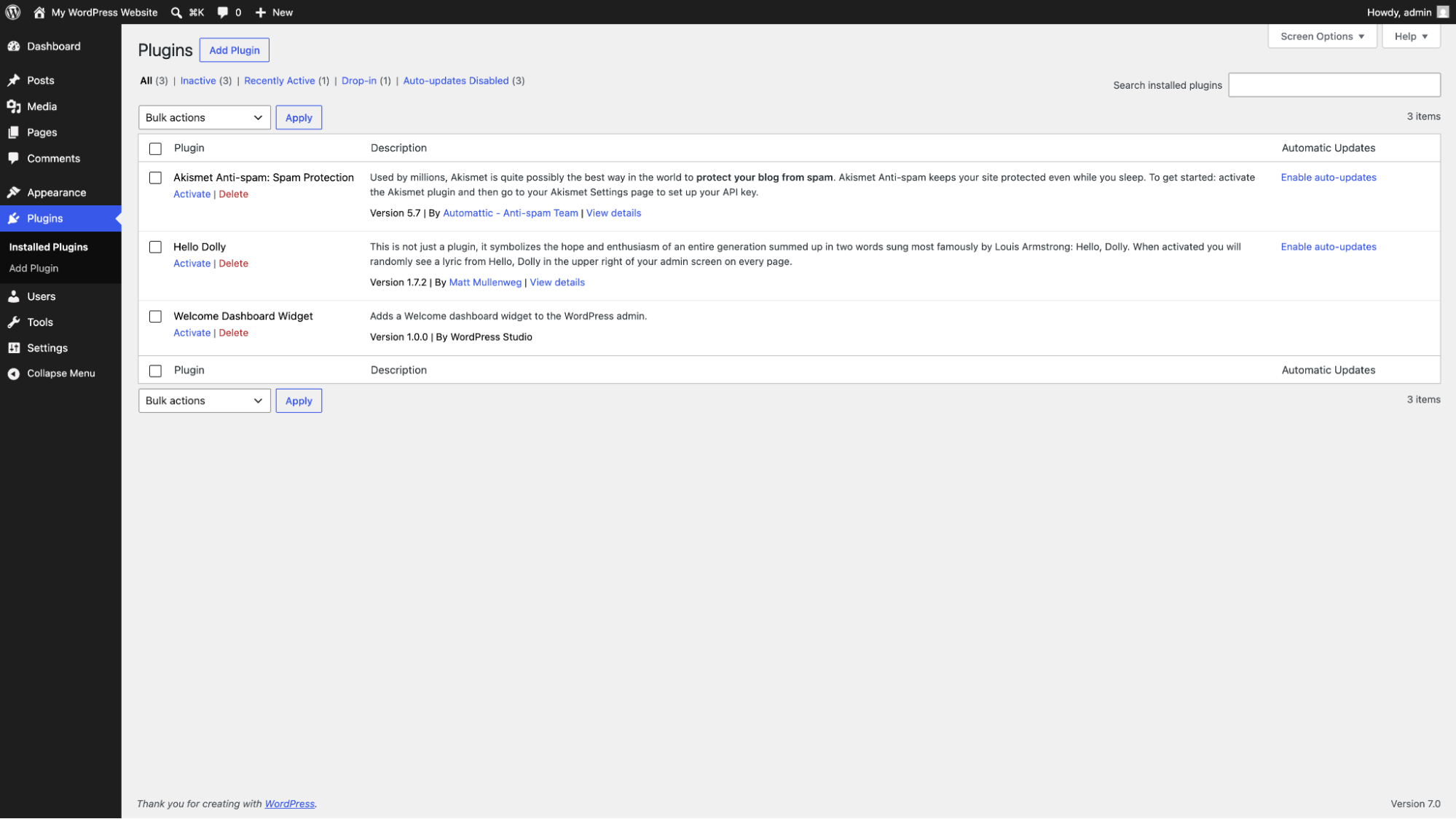Check the Hello Dolly plugin checkbox
This screenshot has width=1456, height=819.
click(155, 247)
